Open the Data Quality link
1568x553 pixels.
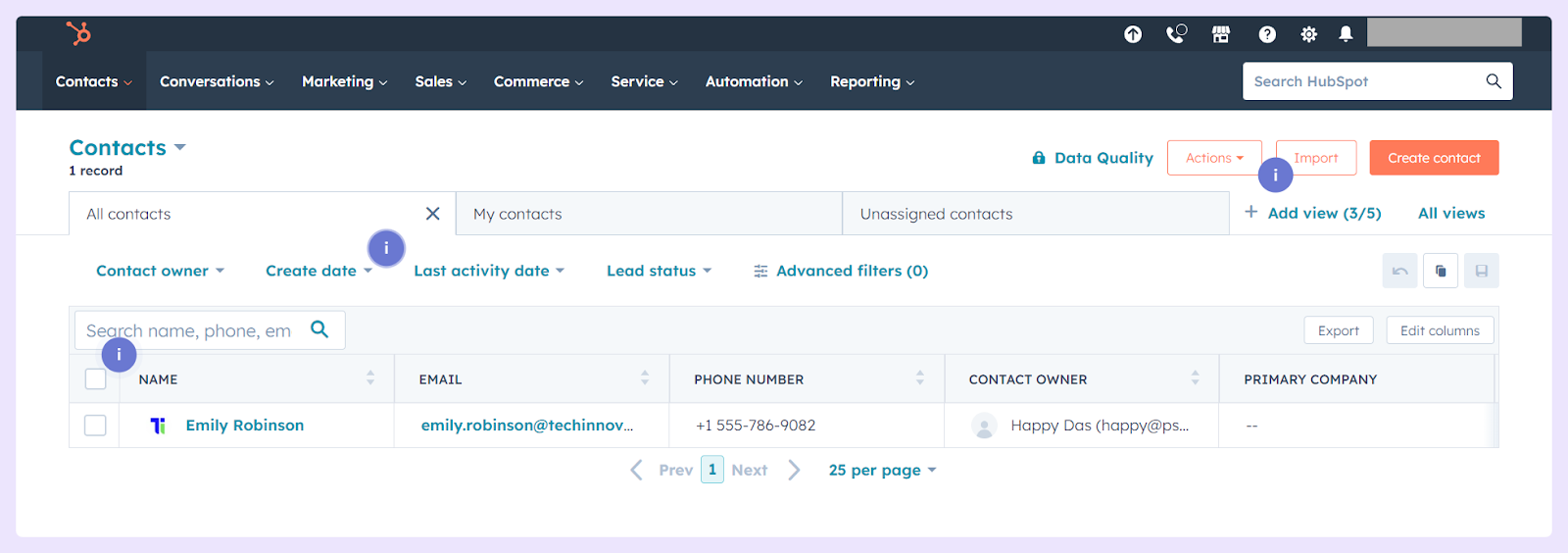pyautogui.click(x=1103, y=158)
